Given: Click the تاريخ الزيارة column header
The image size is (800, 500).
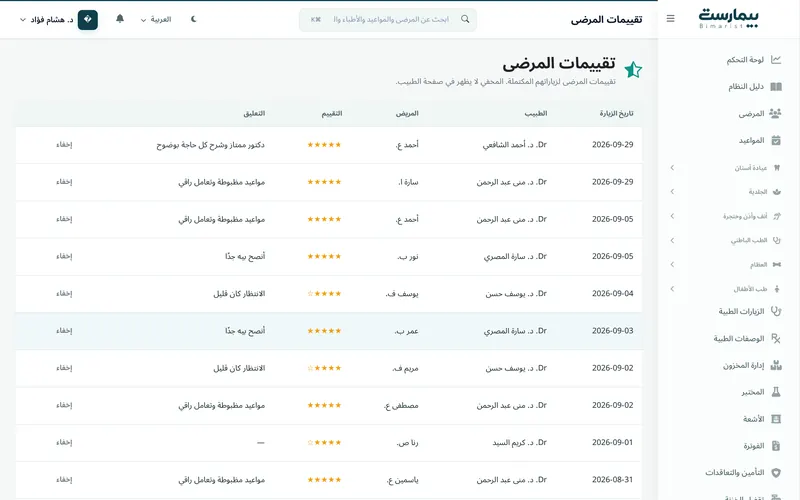Looking at the screenshot, I should pos(616,113).
